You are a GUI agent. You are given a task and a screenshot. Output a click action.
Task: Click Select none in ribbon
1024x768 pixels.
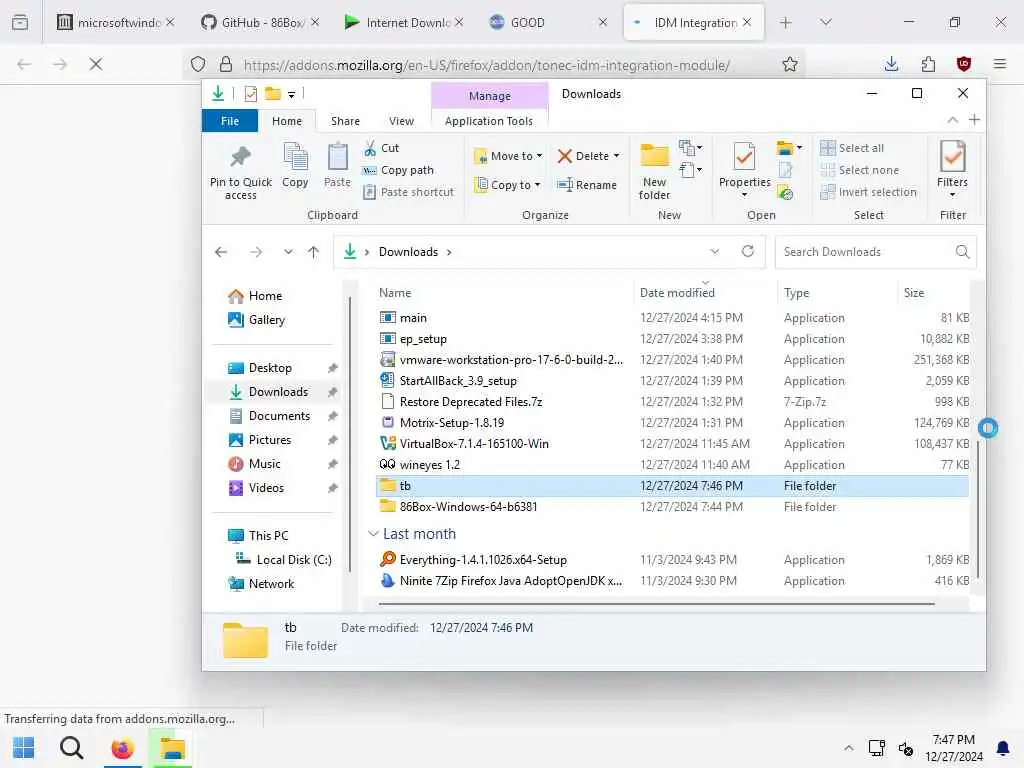click(859, 170)
